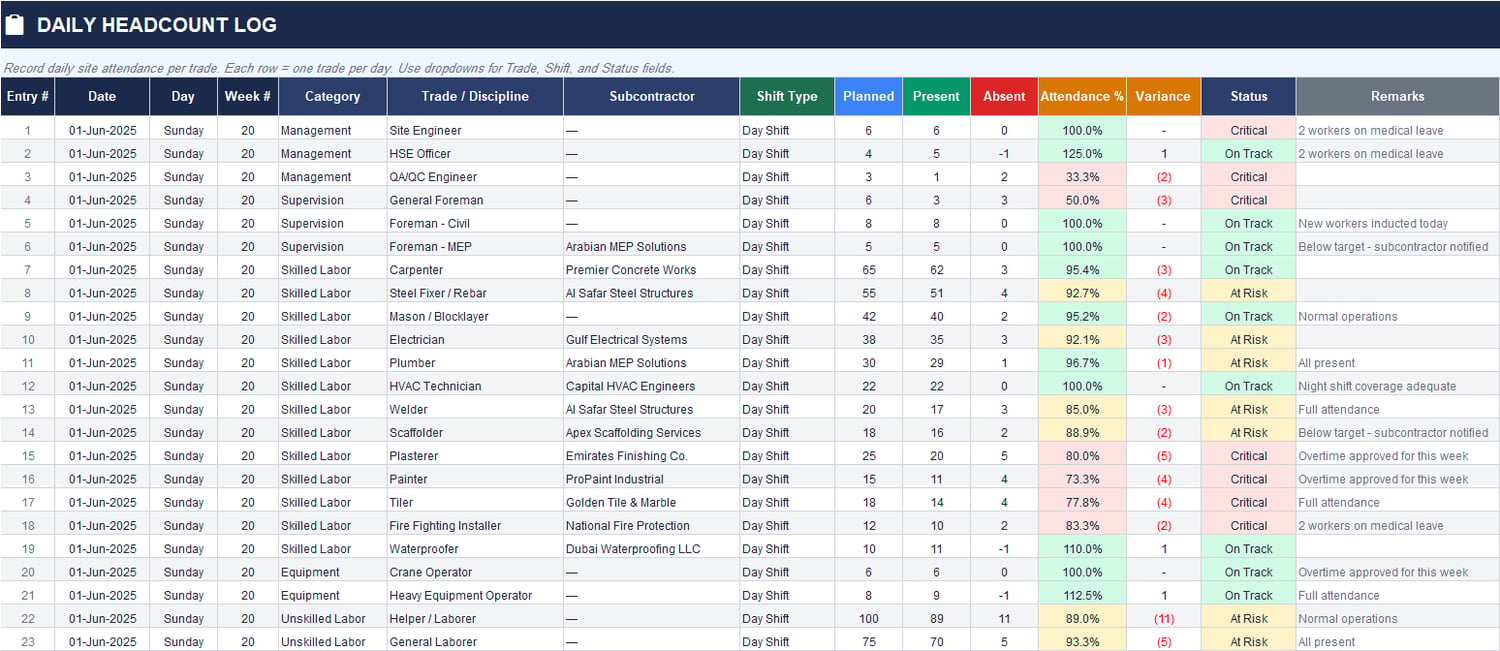Image resolution: width=1500 pixels, height=651 pixels.
Task: Click the Electrician trade cell
Action: (x=475, y=340)
